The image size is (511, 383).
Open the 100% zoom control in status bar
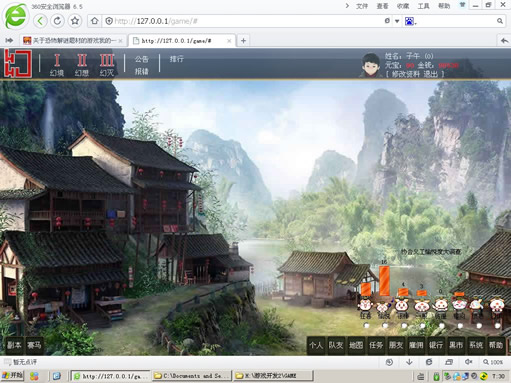click(x=493, y=362)
